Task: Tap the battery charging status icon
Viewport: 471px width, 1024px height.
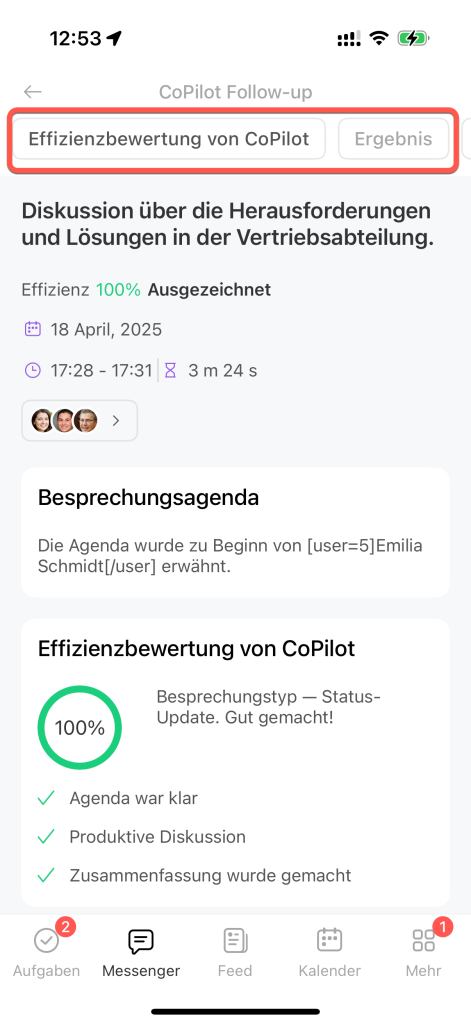Action: tap(412, 39)
